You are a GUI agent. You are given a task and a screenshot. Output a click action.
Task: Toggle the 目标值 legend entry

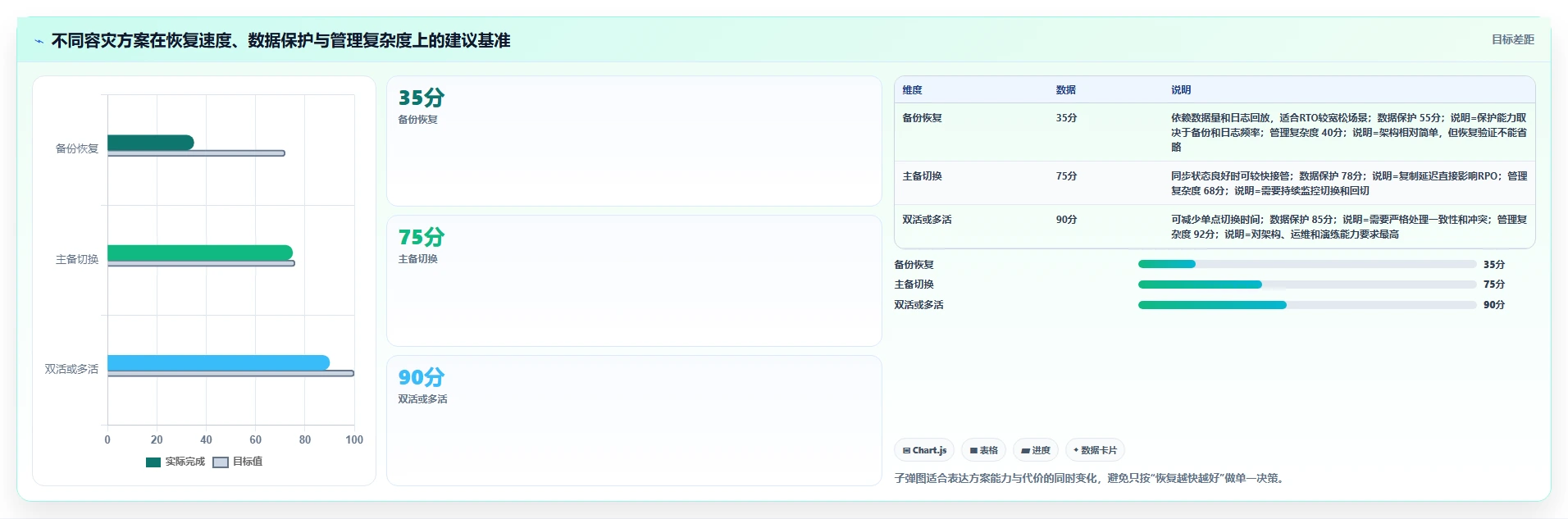tap(238, 462)
